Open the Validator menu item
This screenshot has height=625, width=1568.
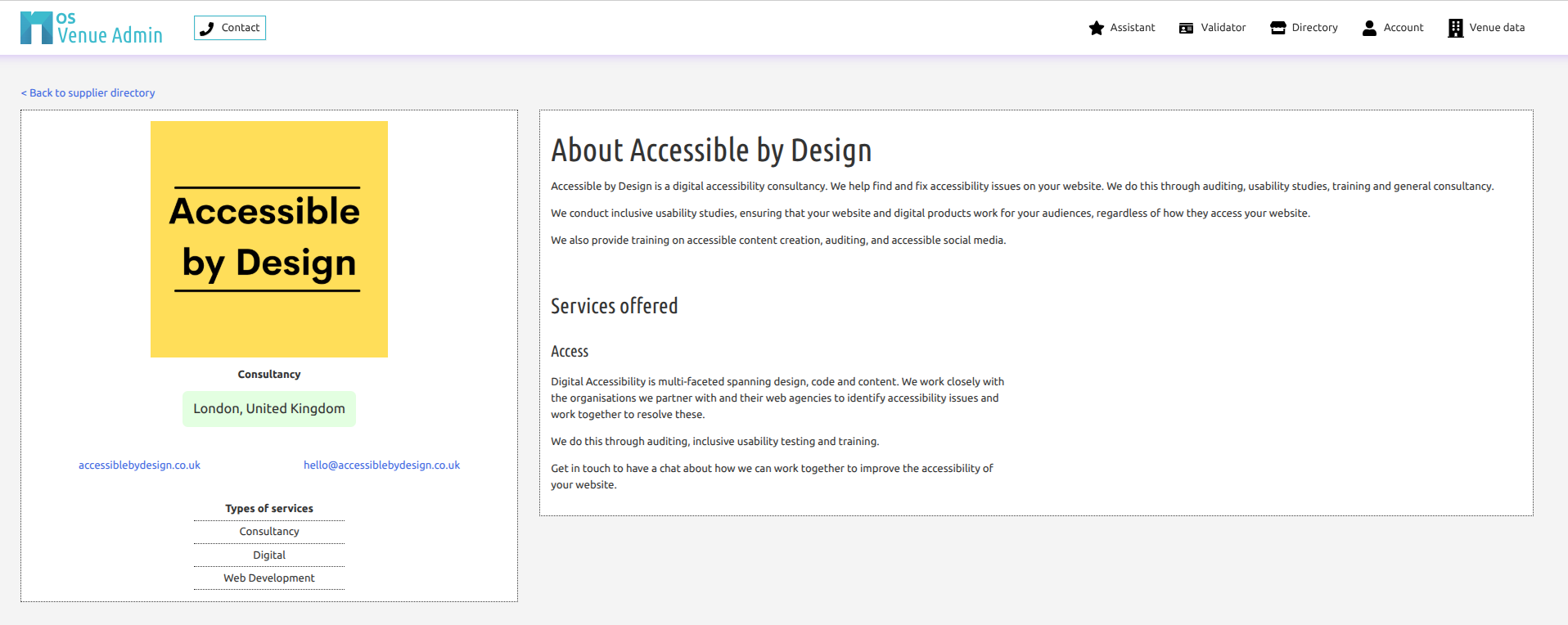click(x=1212, y=28)
